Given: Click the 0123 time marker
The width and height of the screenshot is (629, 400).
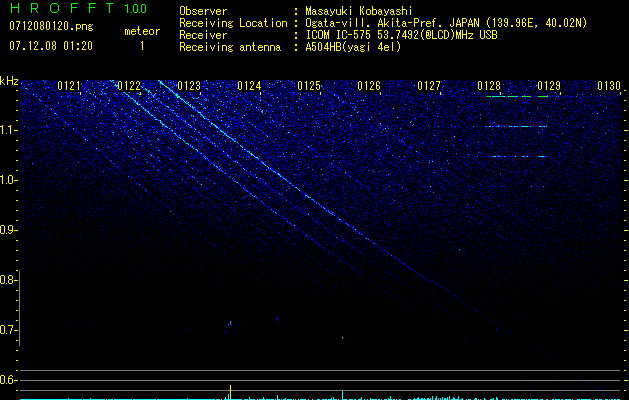Looking at the screenshot, I should (189, 86).
